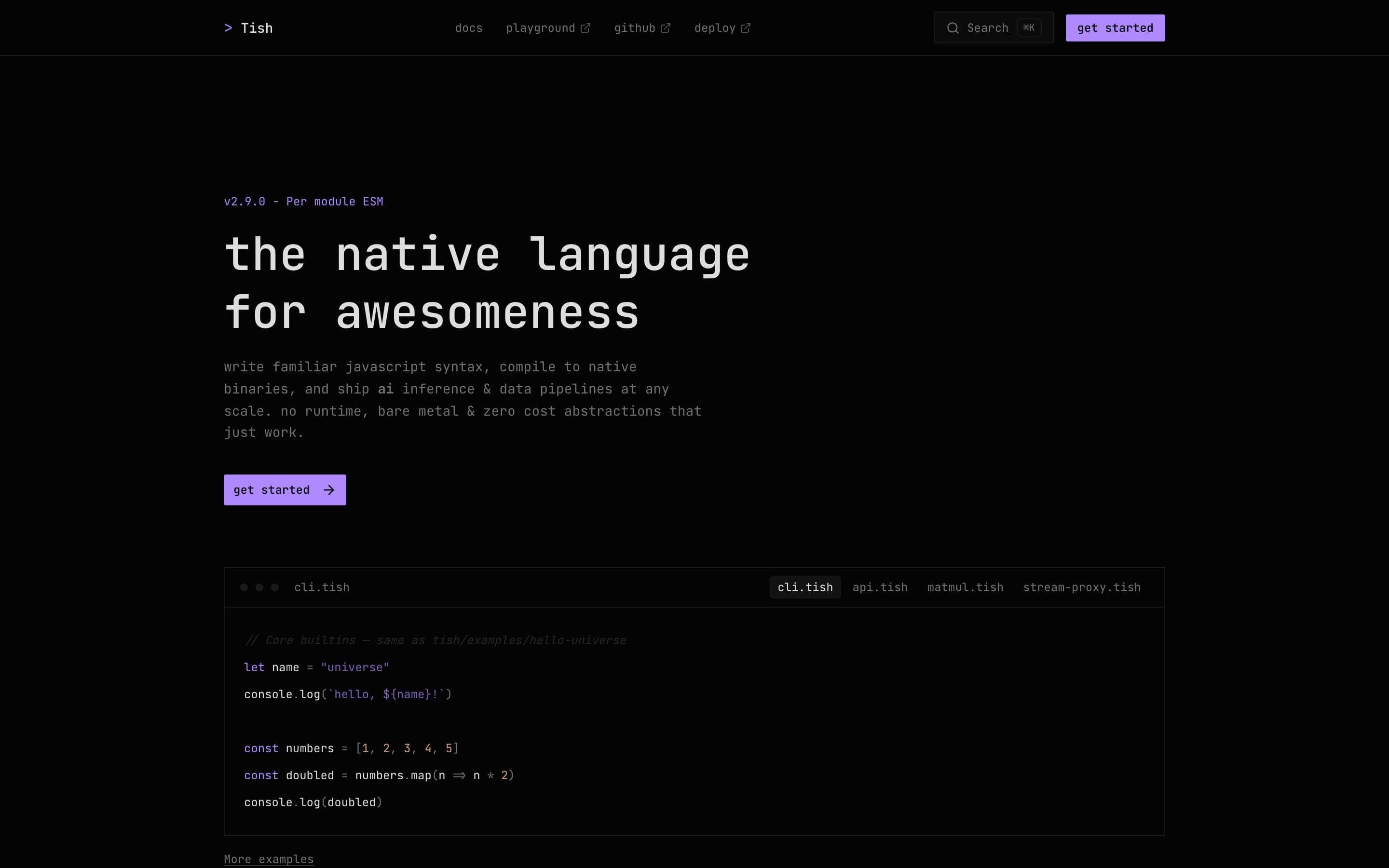The image size is (1389, 868).
Task: Click the middle window dot in code panel
Action: [x=259, y=587]
